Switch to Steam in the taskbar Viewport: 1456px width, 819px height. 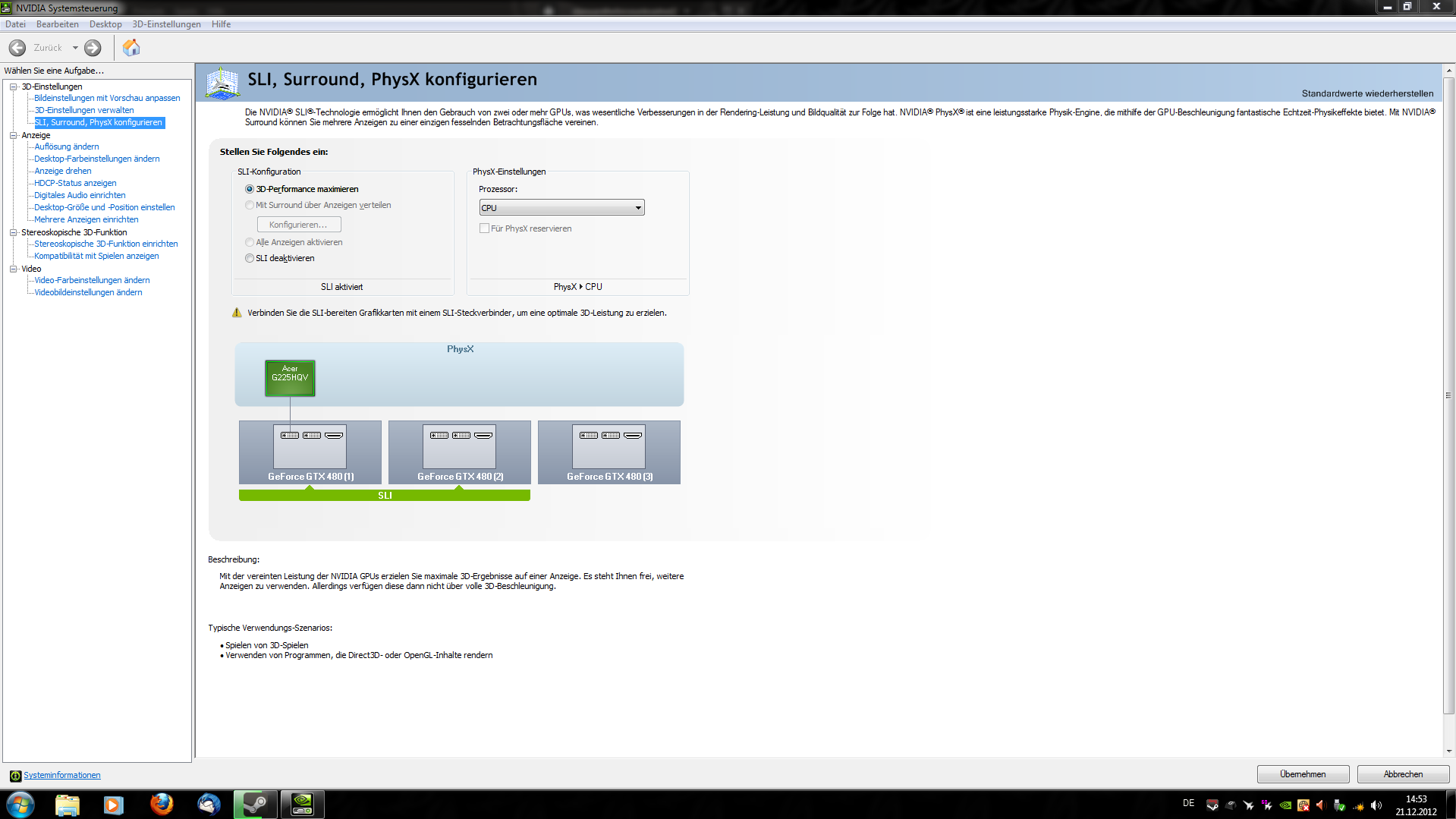tap(255, 805)
